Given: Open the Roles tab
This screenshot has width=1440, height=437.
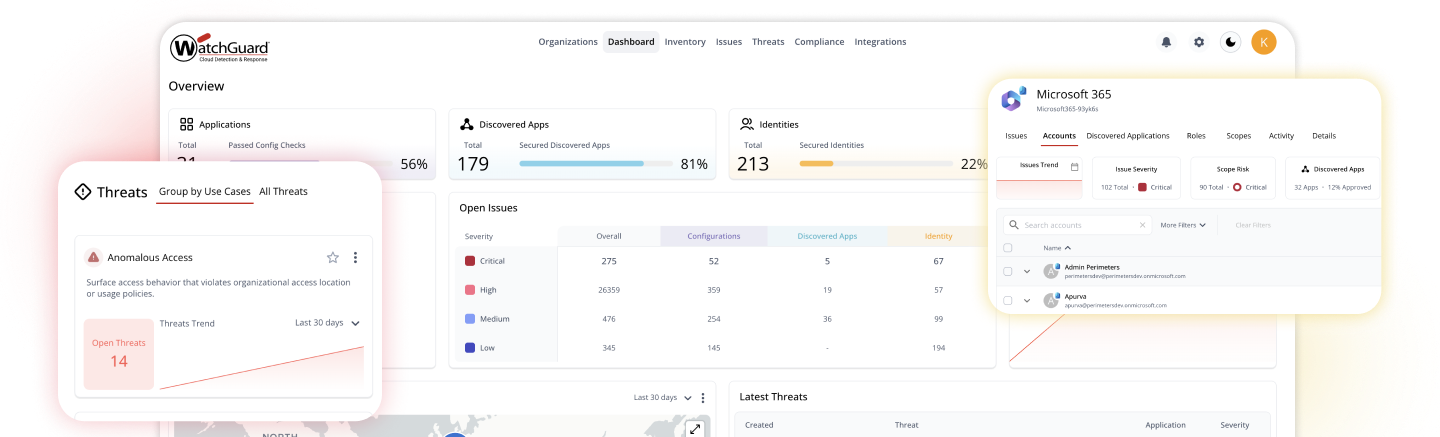Looking at the screenshot, I should coord(1196,136).
